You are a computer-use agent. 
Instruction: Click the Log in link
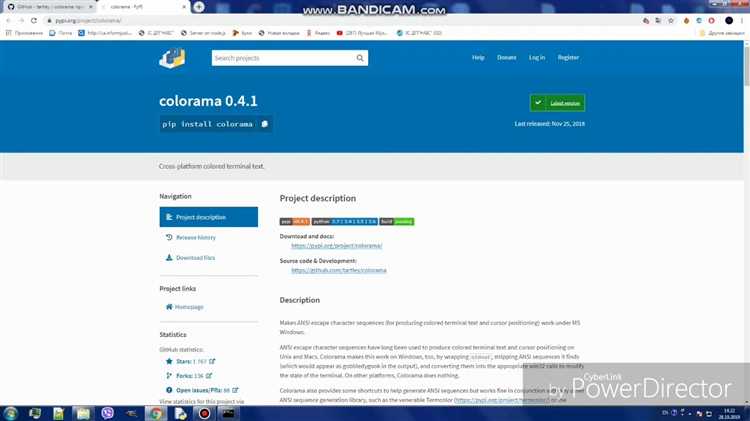pyautogui.click(x=537, y=57)
